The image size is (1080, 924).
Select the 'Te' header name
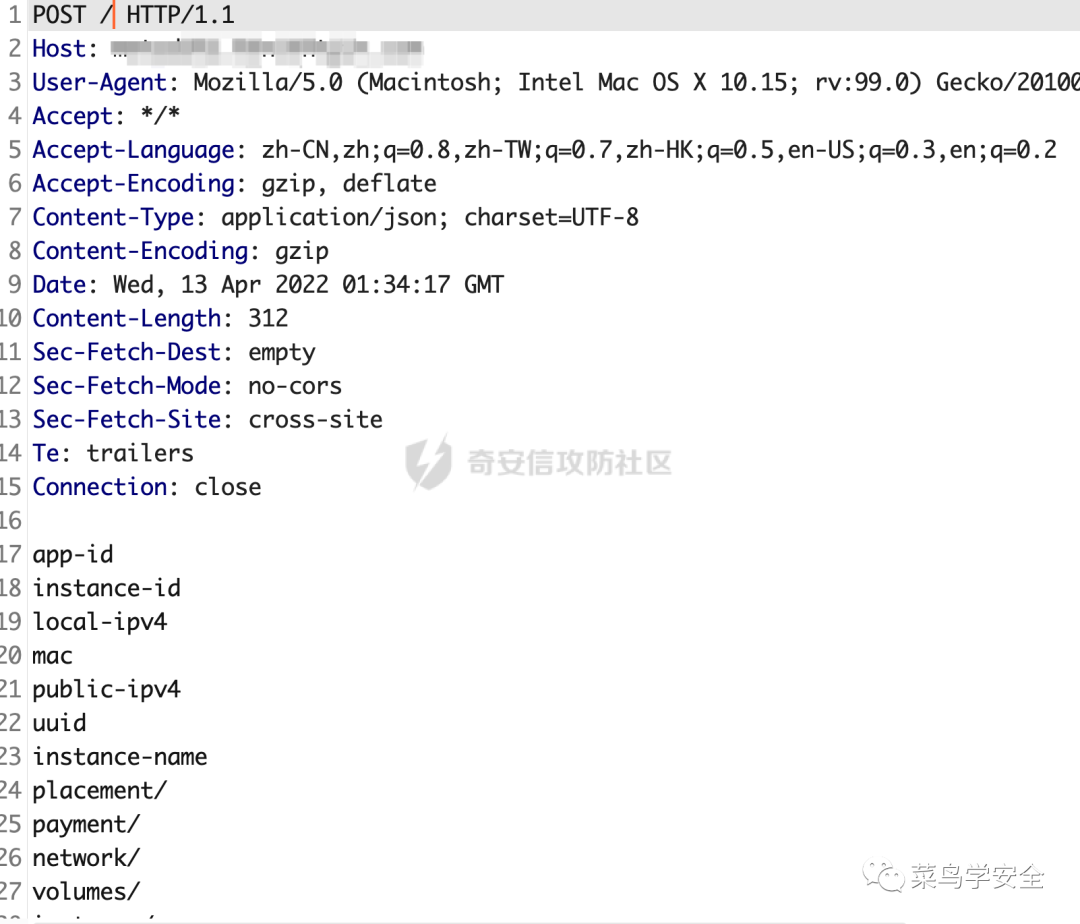(x=46, y=454)
